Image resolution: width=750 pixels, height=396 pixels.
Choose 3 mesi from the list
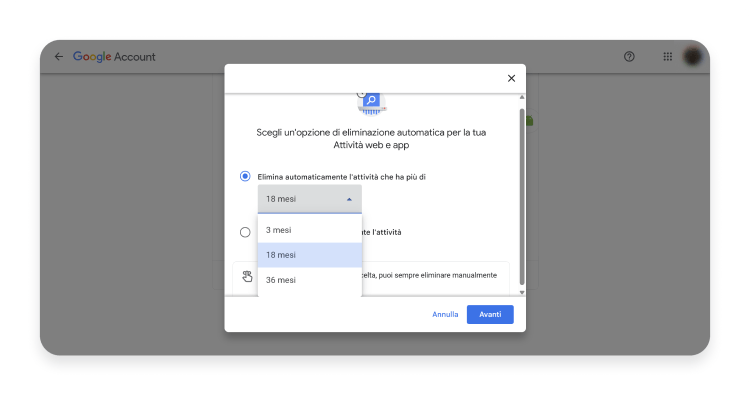pos(309,230)
